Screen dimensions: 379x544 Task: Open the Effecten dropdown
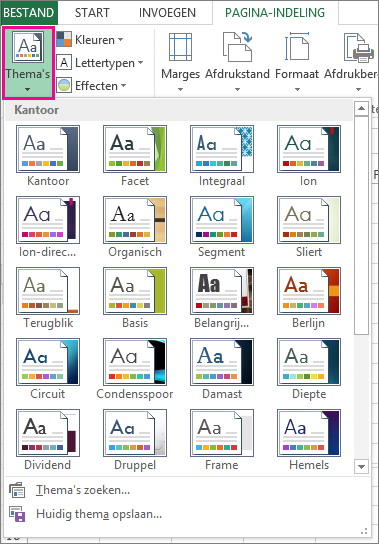(x=91, y=86)
